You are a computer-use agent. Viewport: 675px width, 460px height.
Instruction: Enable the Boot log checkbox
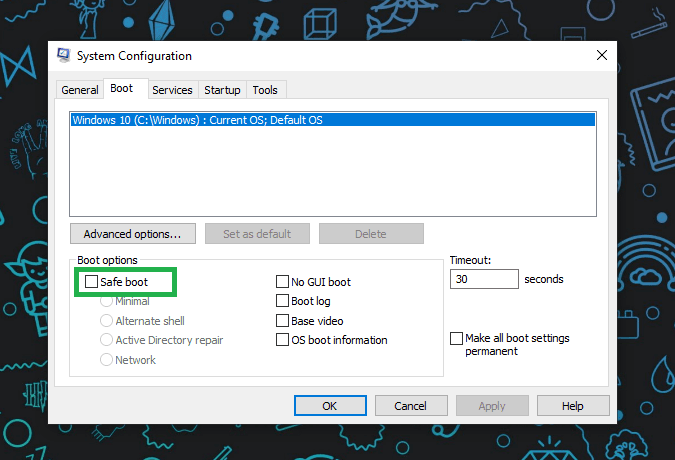(x=282, y=300)
